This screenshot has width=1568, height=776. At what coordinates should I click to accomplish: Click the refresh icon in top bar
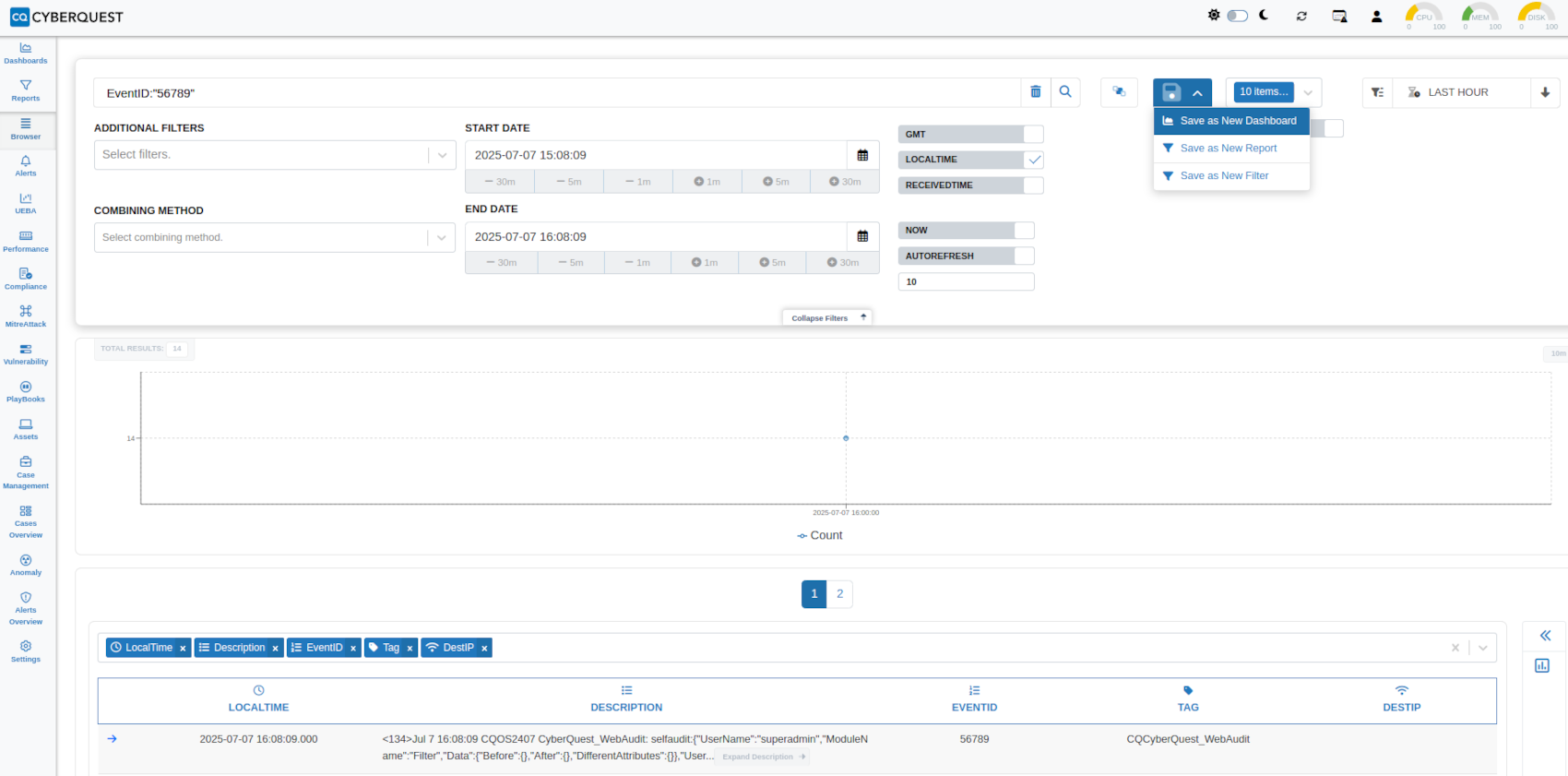pyautogui.click(x=1301, y=17)
